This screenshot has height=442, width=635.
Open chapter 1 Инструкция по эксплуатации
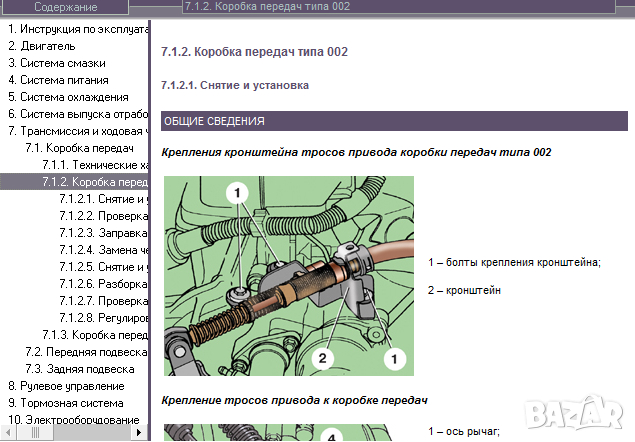click(78, 29)
